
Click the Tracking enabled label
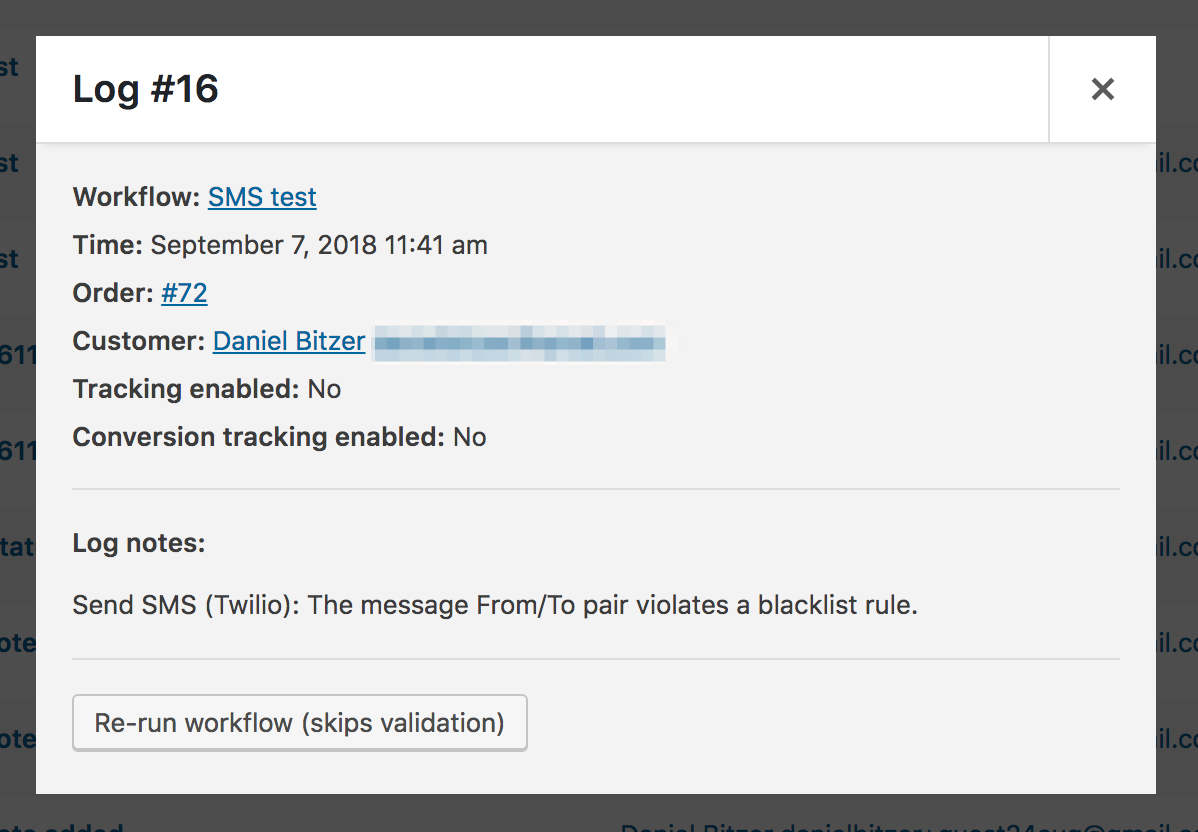click(x=186, y=389)
